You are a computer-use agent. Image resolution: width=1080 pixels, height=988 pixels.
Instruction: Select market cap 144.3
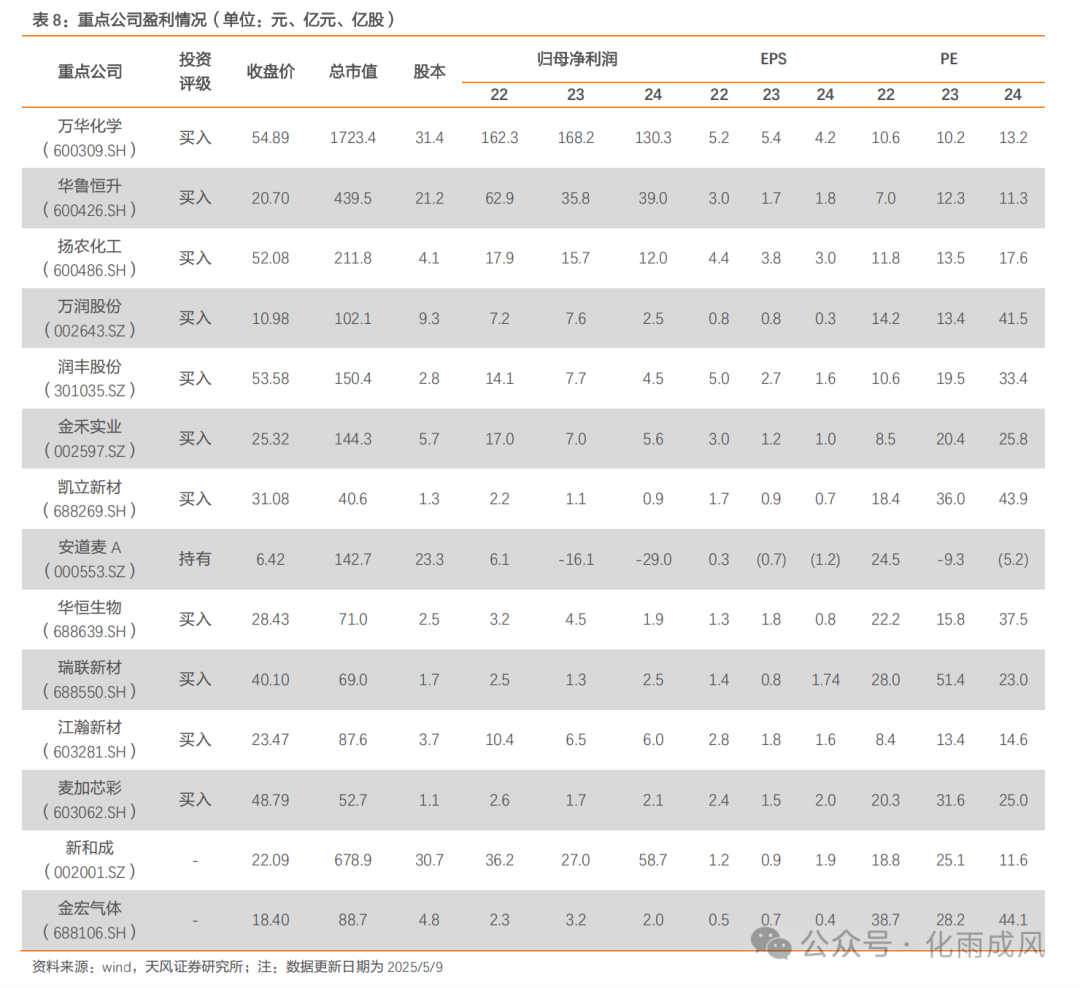point(353,439)
